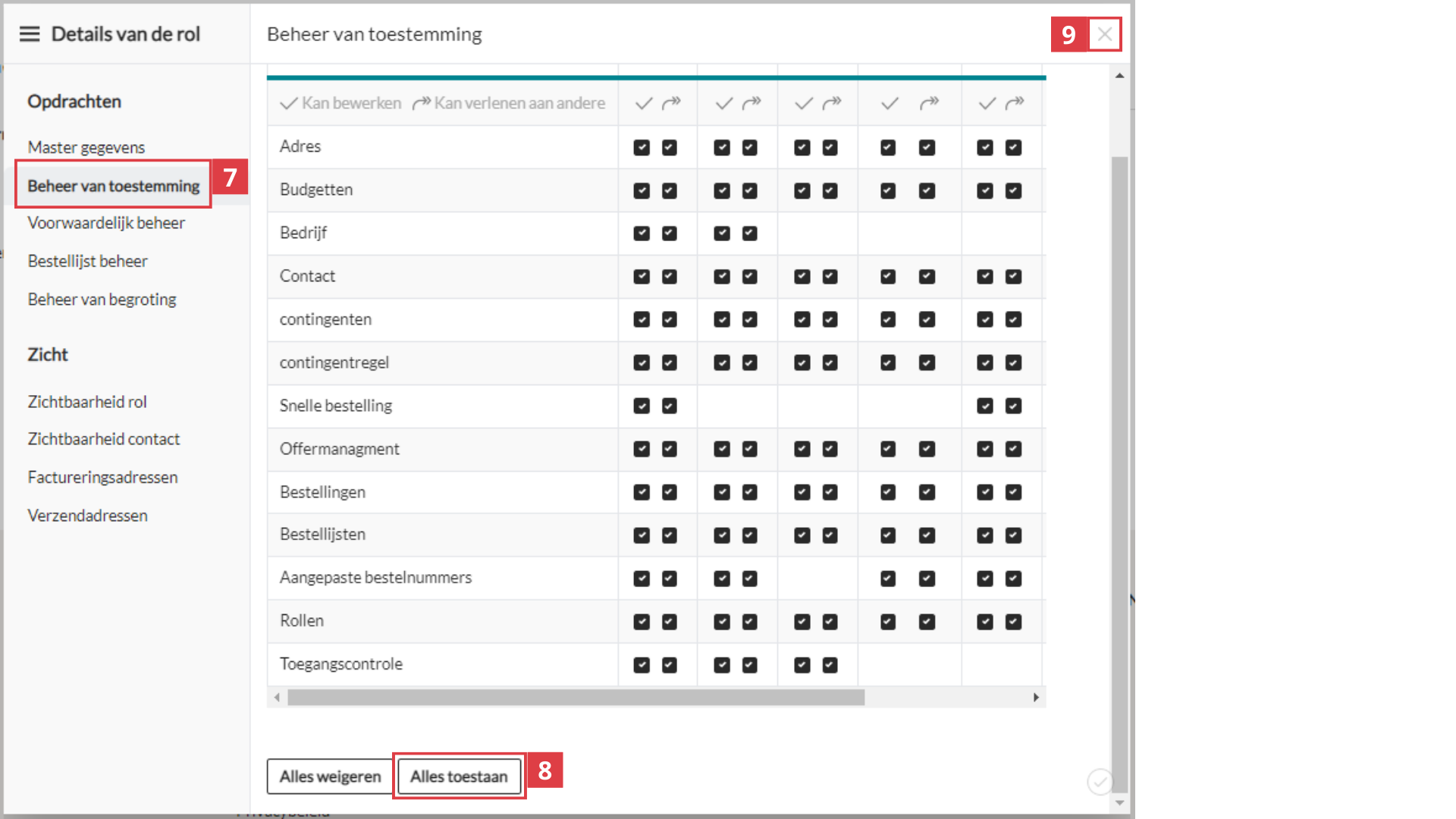Viewport: 1456px width, 819px height.
Task: Open Voorwaardelijk beheer in the sidebar
Action: tap(106, 223)
